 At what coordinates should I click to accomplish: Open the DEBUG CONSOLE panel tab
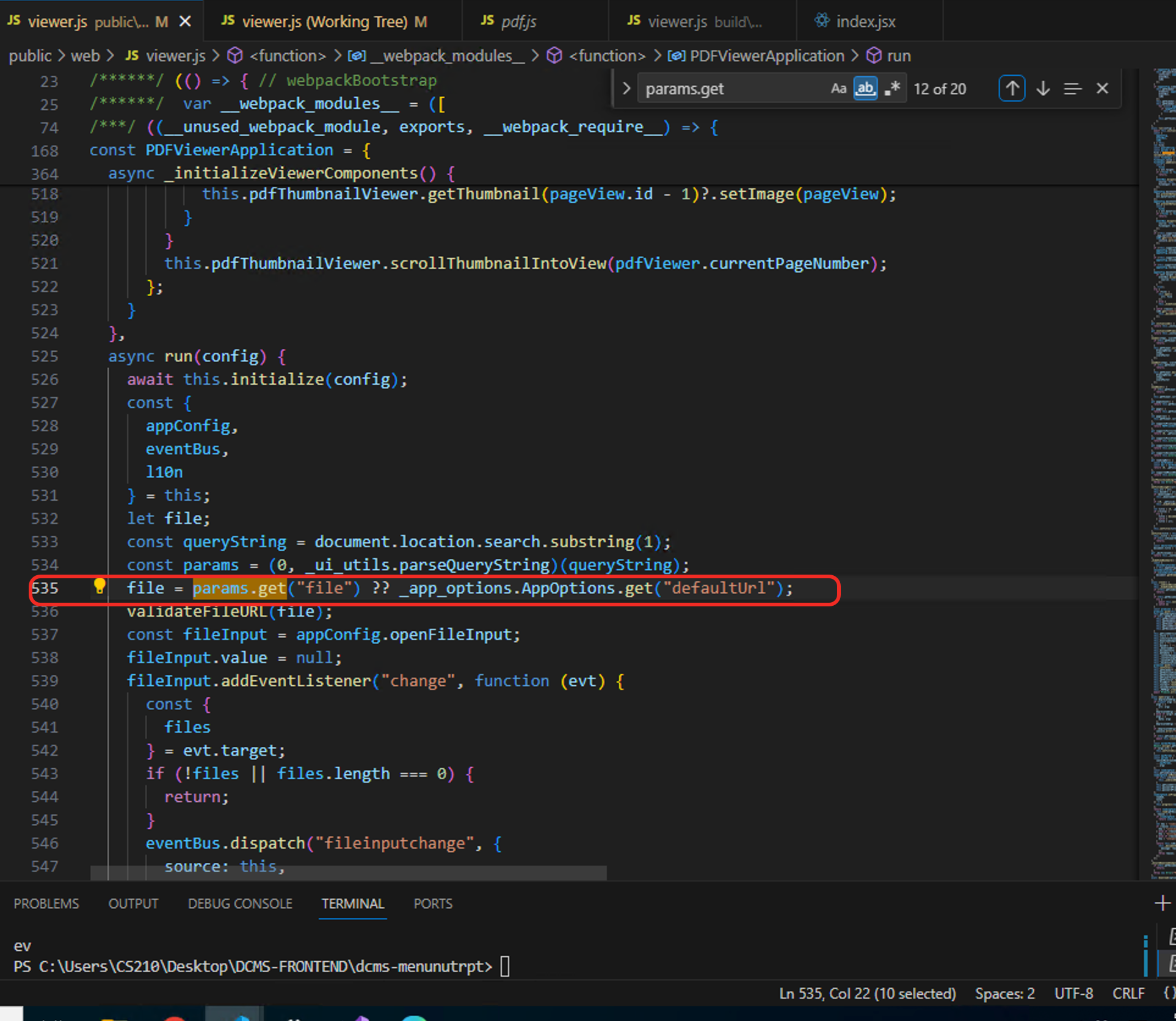pyautogui.click(x=240, y=903)
